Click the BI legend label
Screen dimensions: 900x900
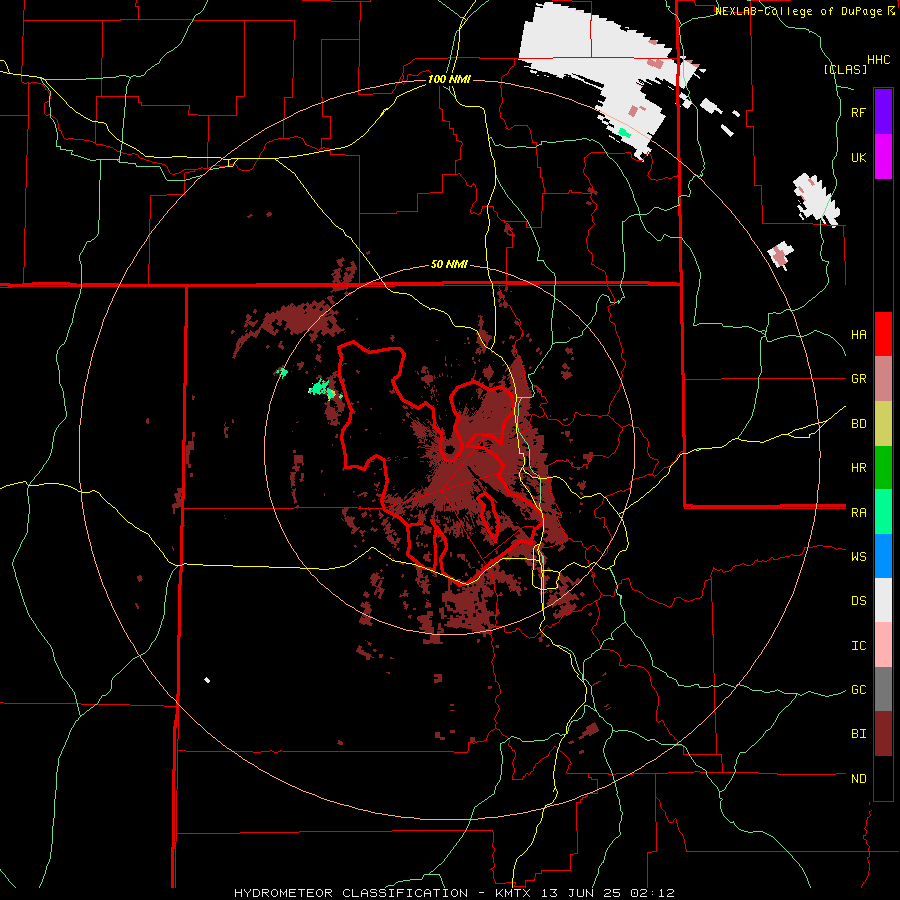pos(858,734)
